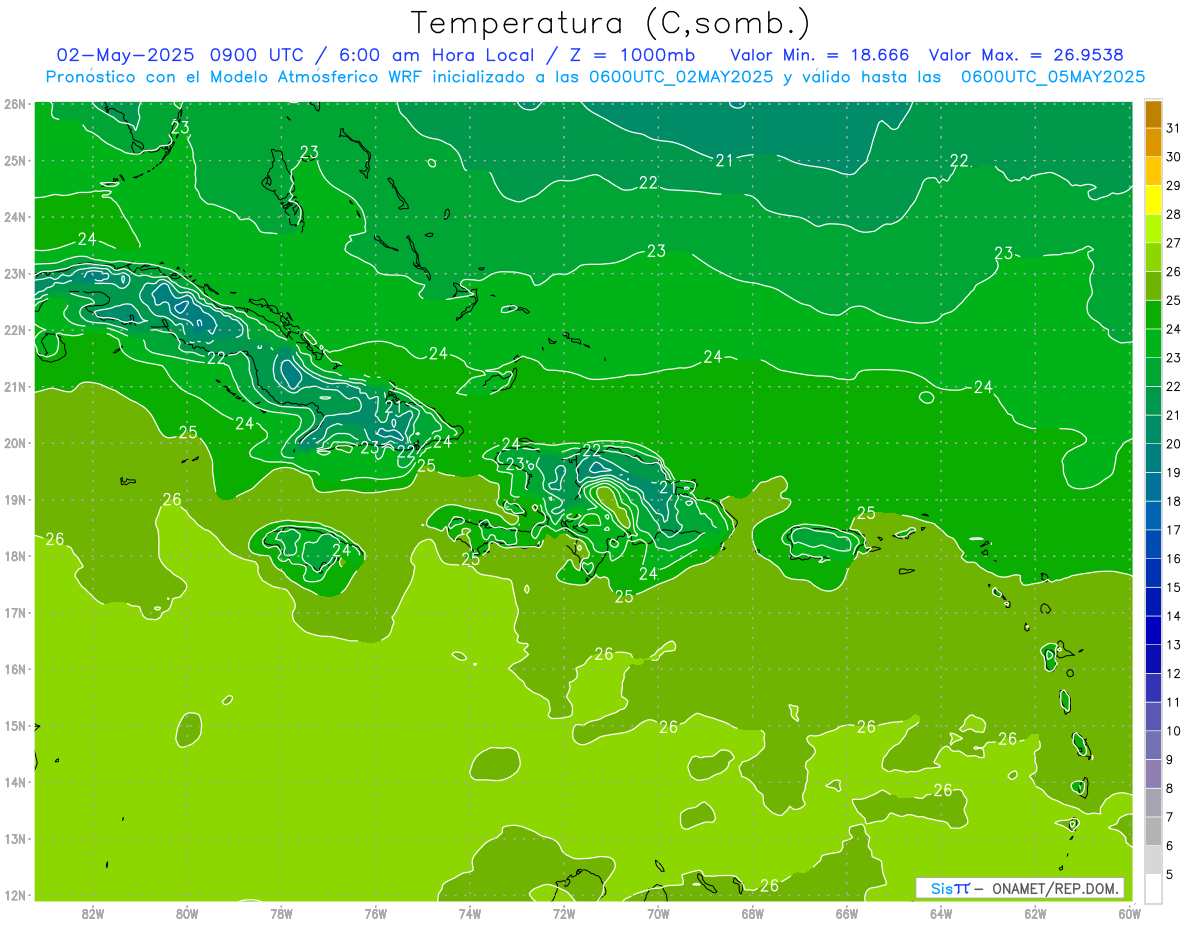Click the 21N latitude axis label

point(14,386)
